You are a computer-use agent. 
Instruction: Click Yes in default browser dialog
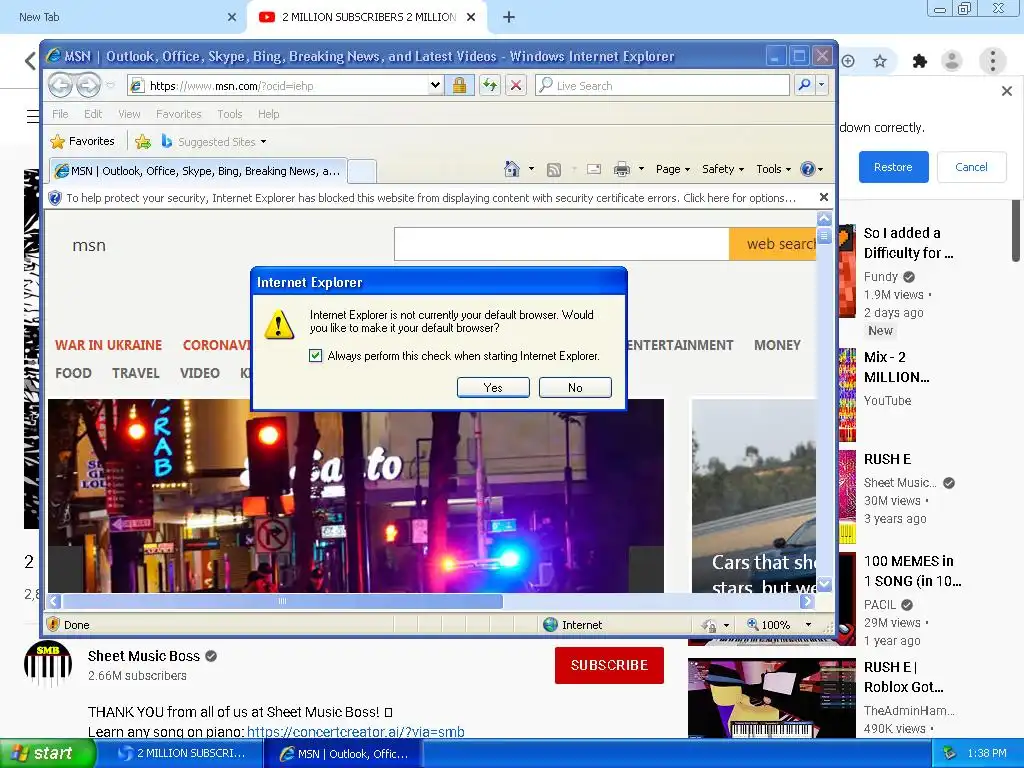[x=493, y=387]
